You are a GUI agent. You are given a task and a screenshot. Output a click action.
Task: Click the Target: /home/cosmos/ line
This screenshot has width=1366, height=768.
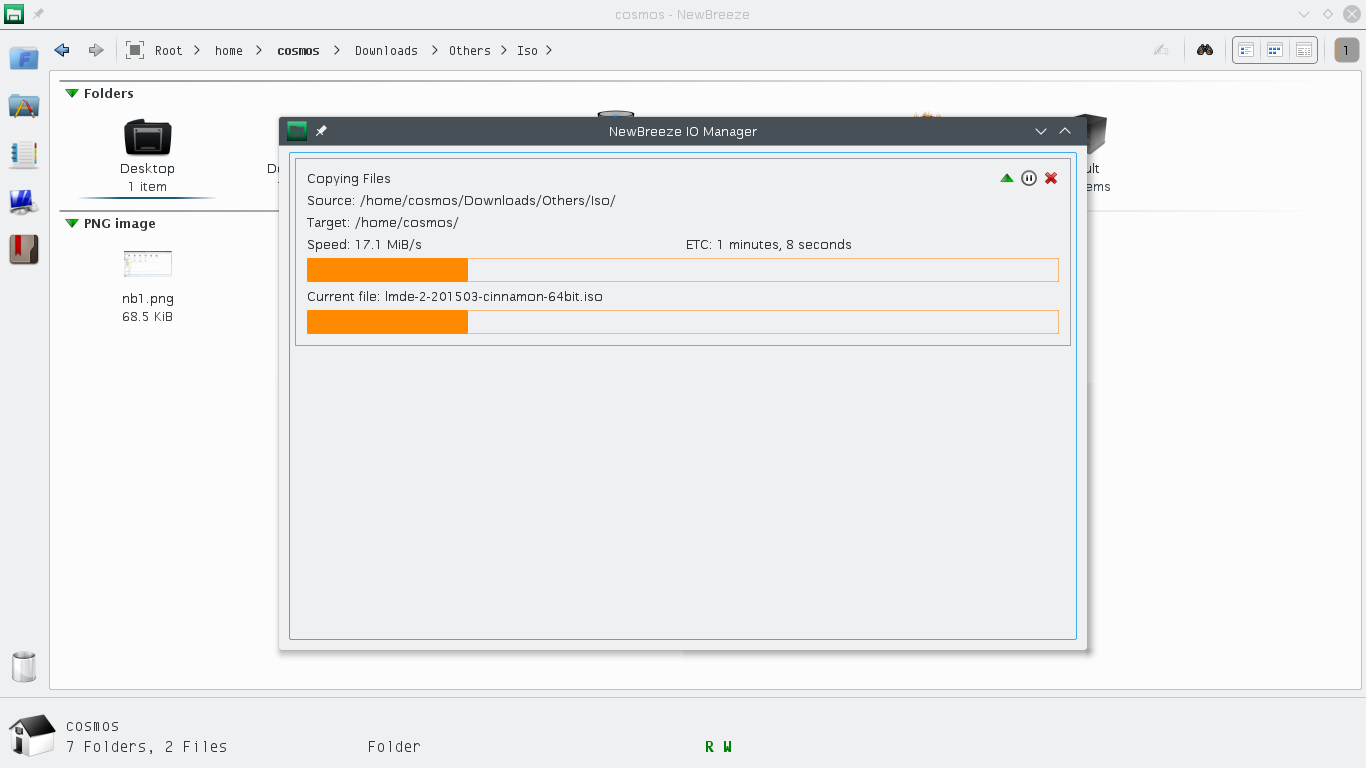click(x=383, y=222)
